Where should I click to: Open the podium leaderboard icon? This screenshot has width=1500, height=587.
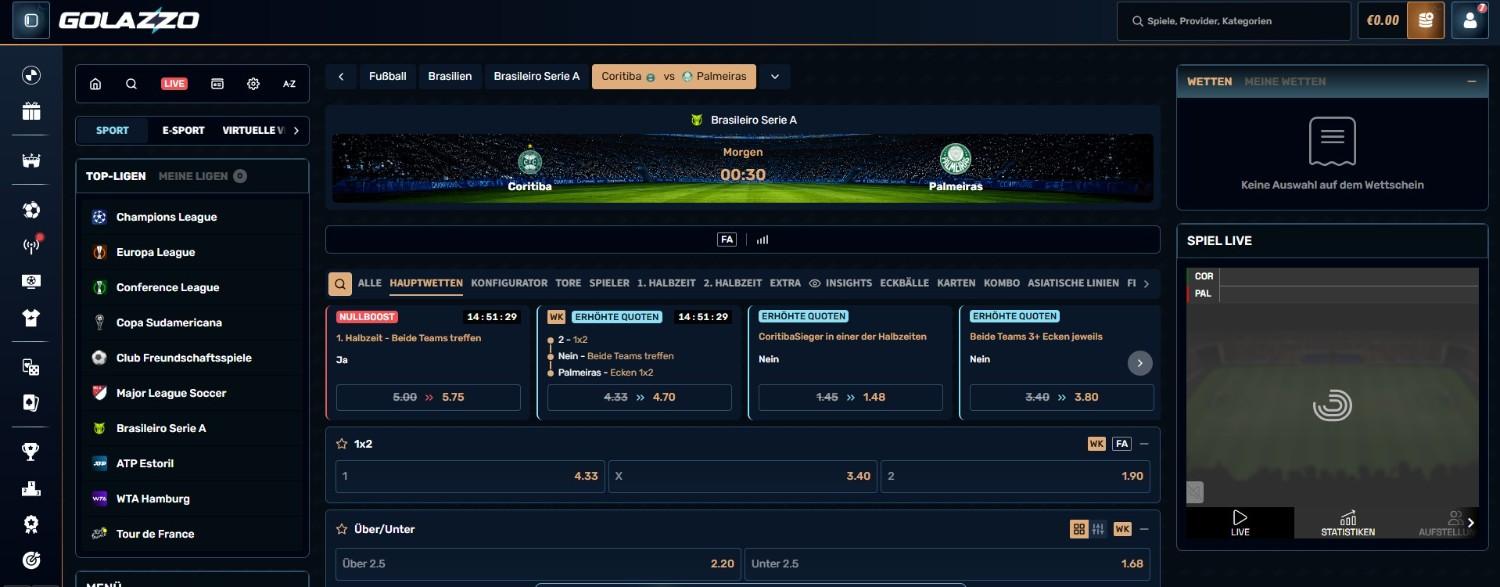31,488
